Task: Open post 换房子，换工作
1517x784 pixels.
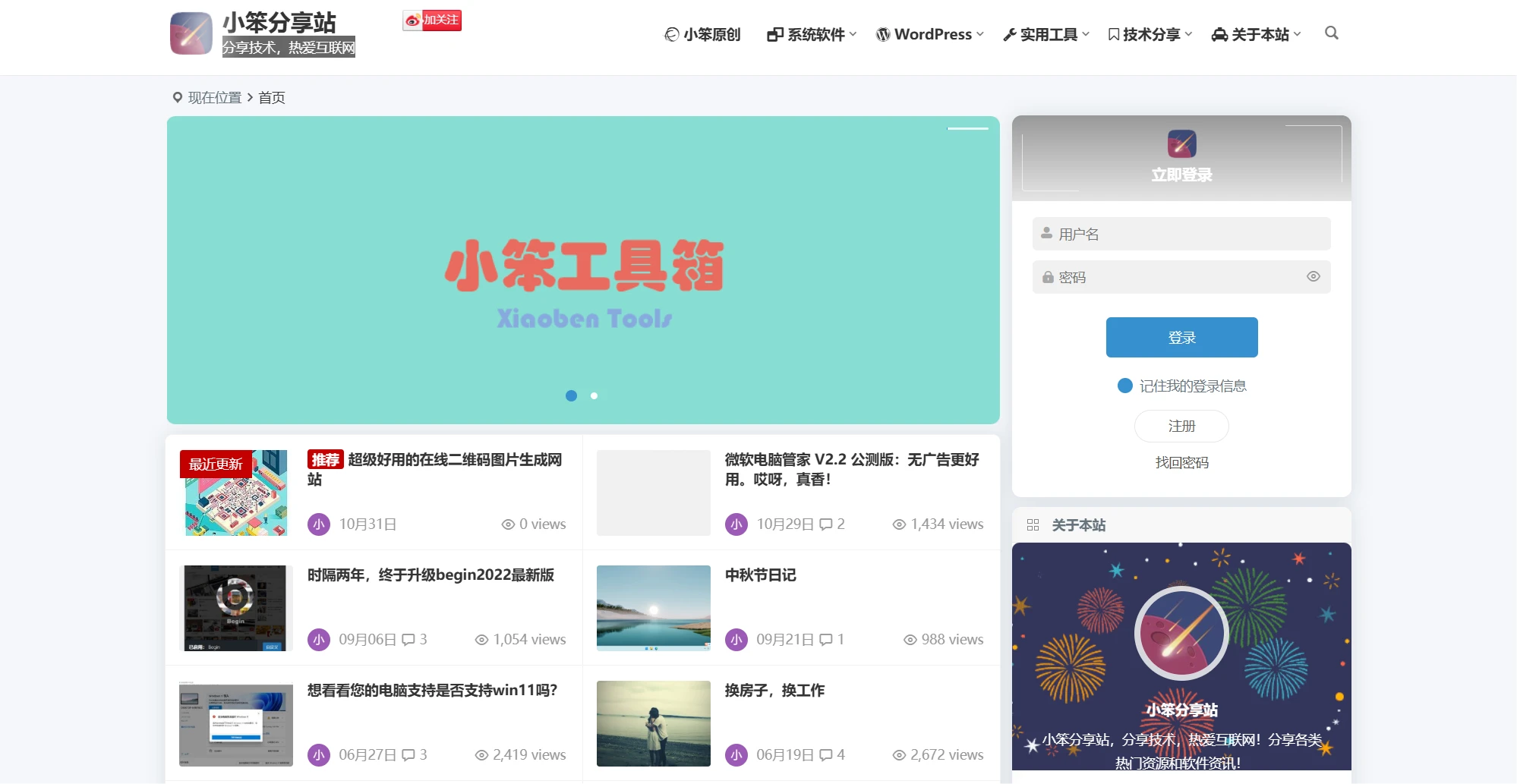Action: point(774,691)
